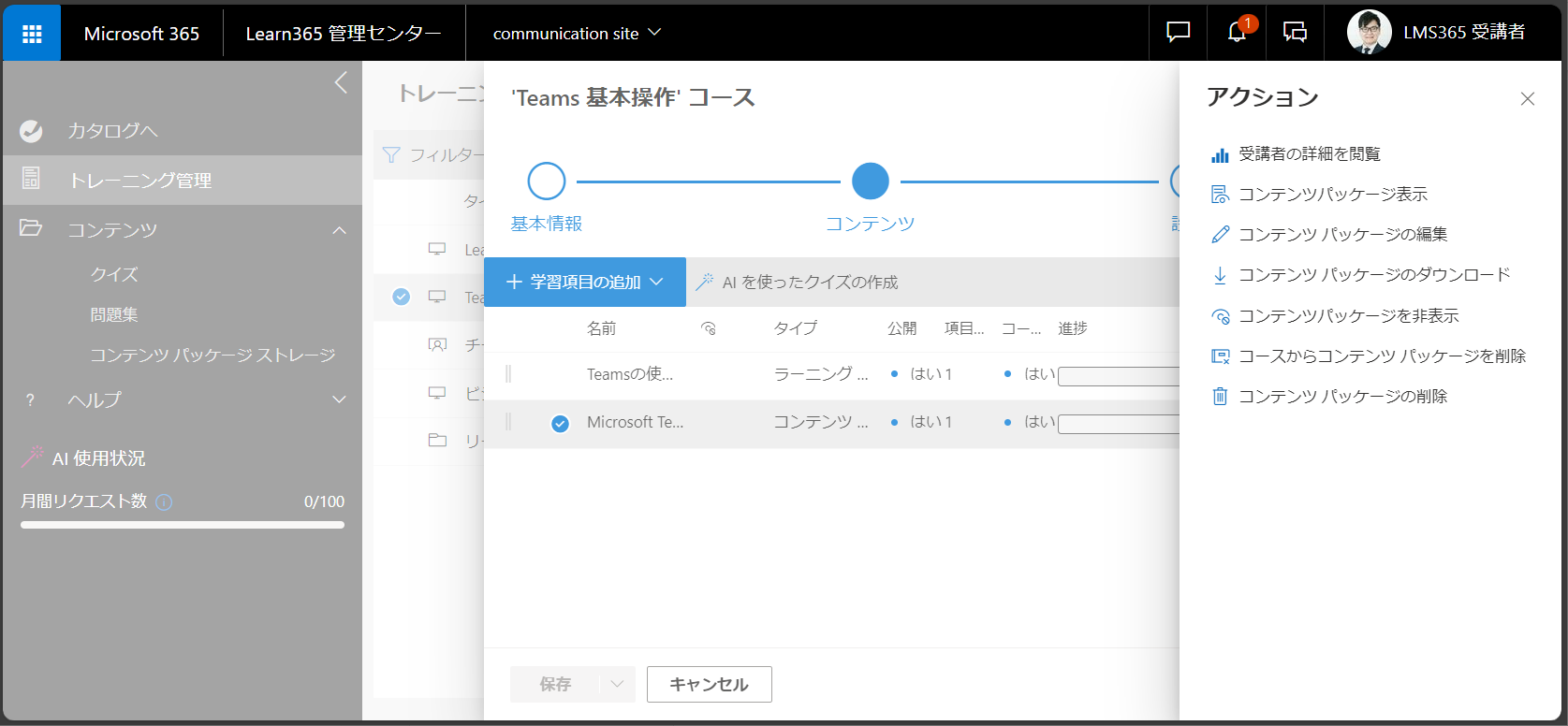Click the pencil icon for コンテンツ パッケージの編集

tap(1220, 235)
